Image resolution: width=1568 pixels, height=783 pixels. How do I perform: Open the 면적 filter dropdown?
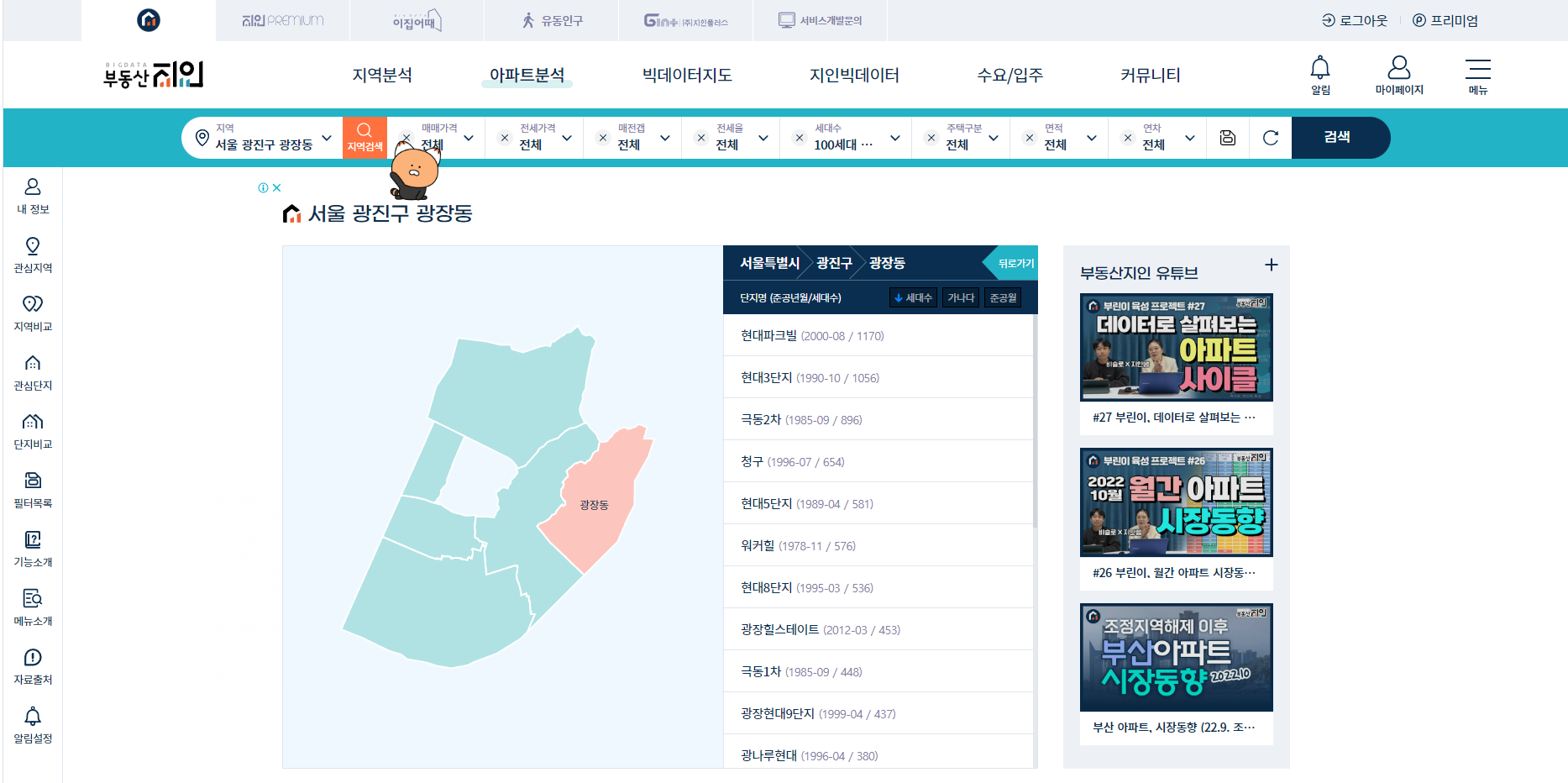[1091, 137]
